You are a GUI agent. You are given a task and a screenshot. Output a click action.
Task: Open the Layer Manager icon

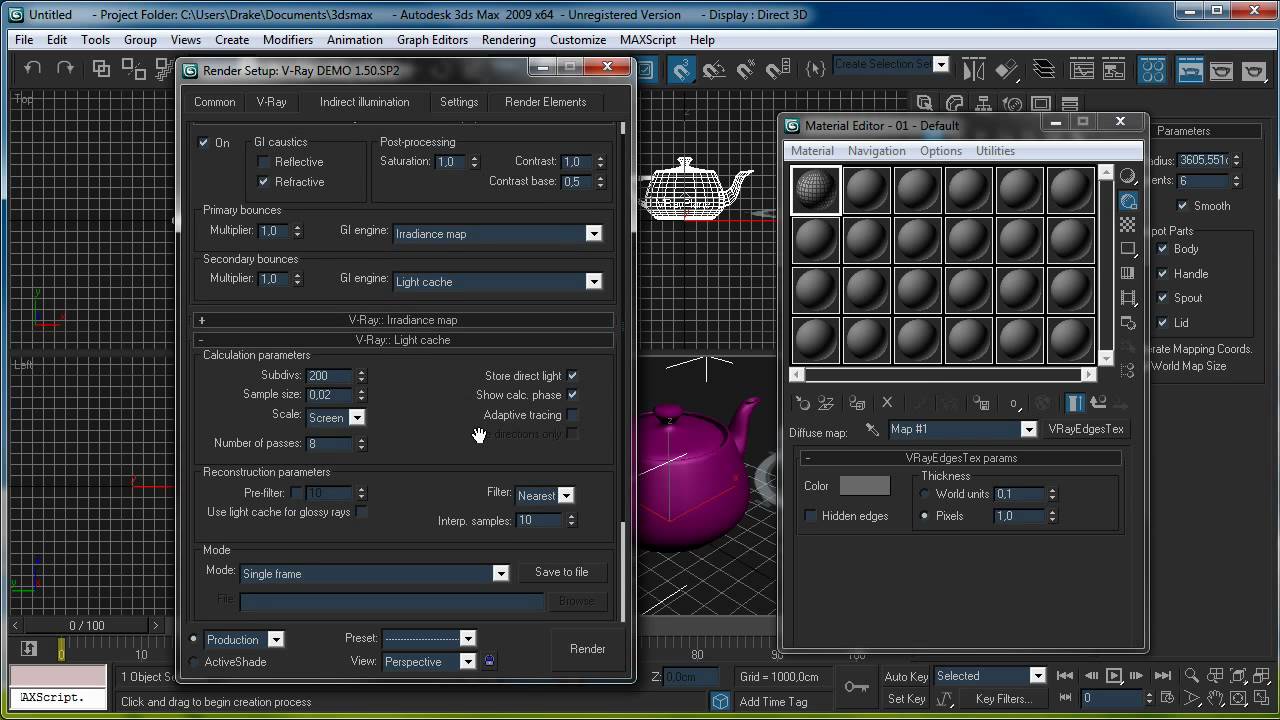1044,69
